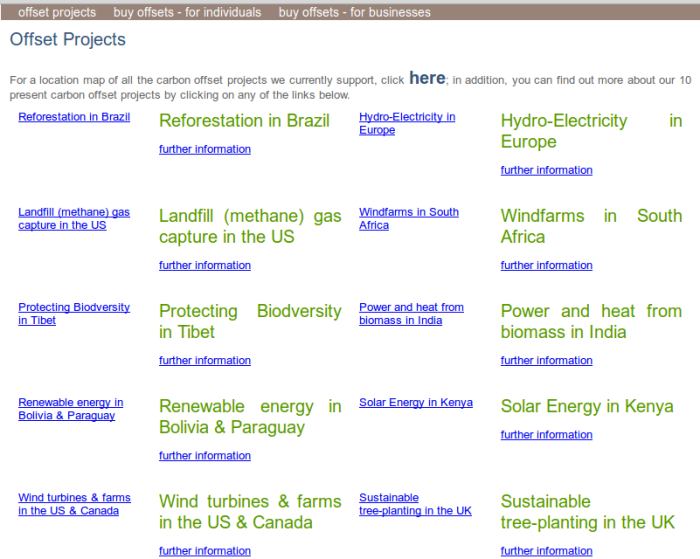Open 'further information' under Solar Energy in Kenya
Screen dimensions: 700x559
pyautogui.click(x=546, y=435)
